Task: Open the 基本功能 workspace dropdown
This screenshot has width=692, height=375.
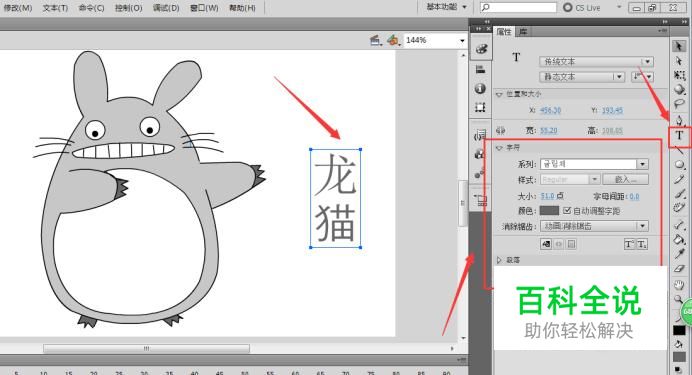Action: pos(446,7)
